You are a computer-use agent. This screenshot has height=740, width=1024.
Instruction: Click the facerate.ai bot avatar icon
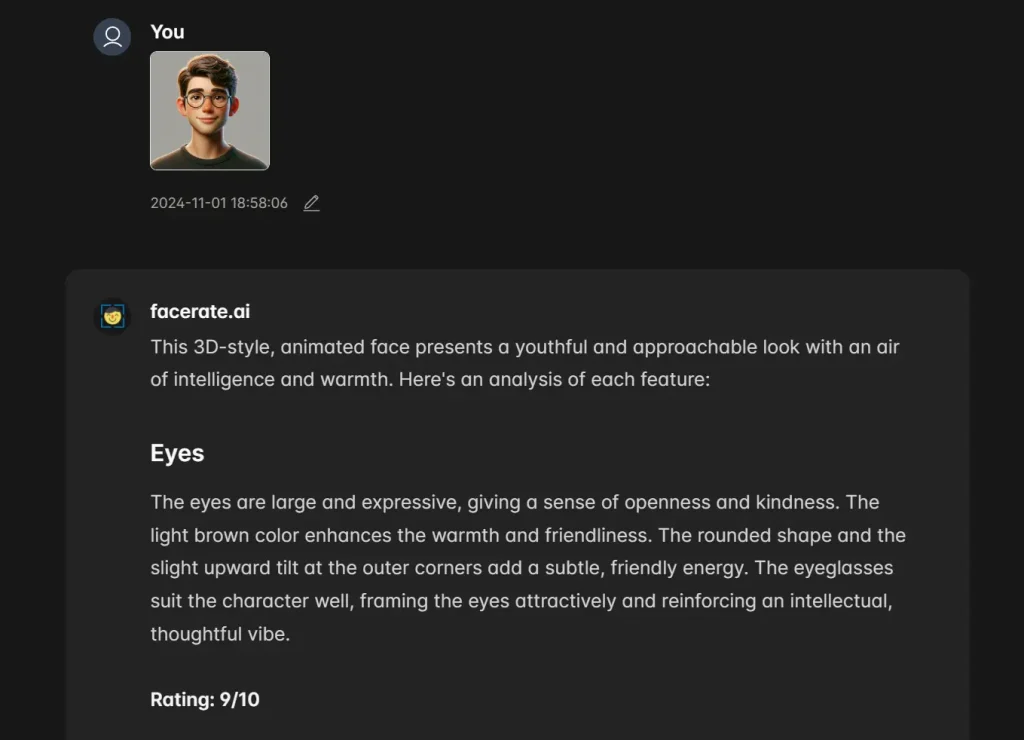112,317
